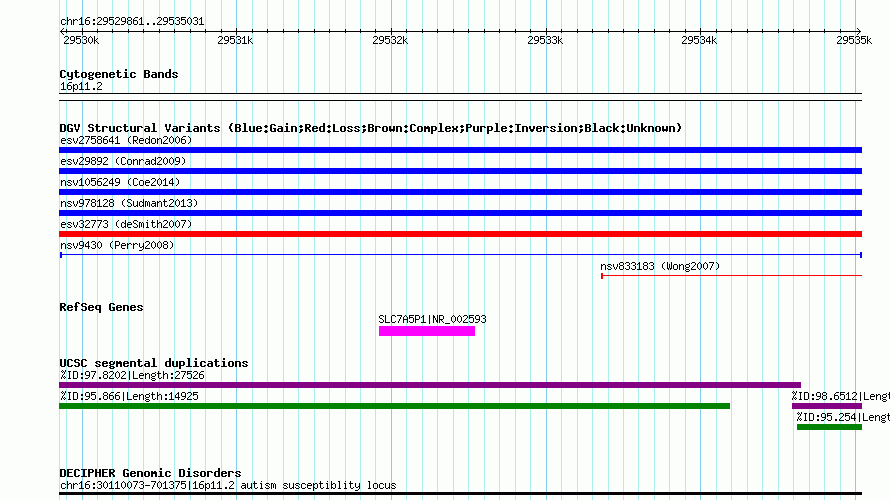The image size is (890, 500).
Task: Click the 29531k ruler tick label
Action: 235,40
